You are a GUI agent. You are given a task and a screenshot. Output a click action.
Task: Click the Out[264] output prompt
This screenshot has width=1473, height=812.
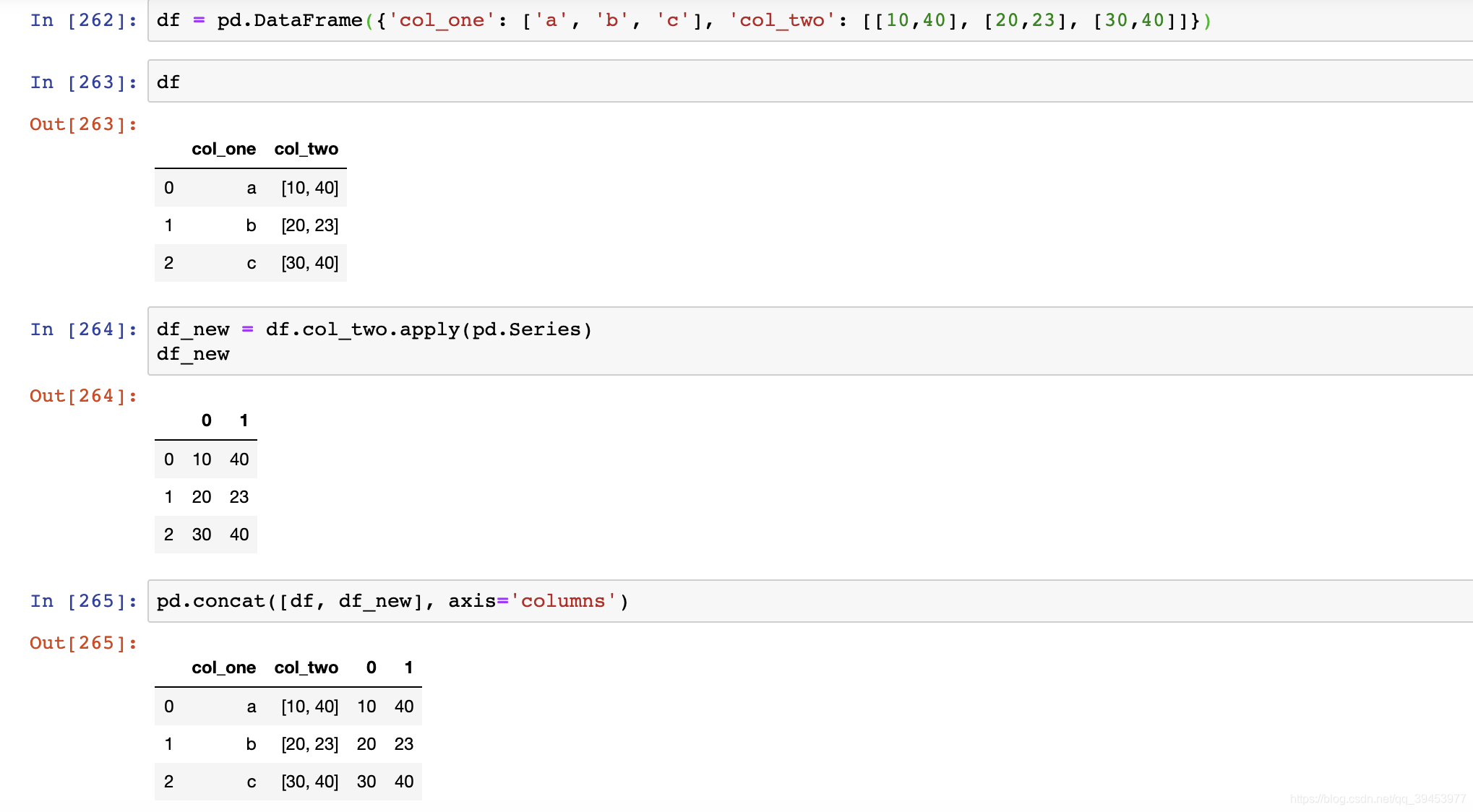[83, 396]
